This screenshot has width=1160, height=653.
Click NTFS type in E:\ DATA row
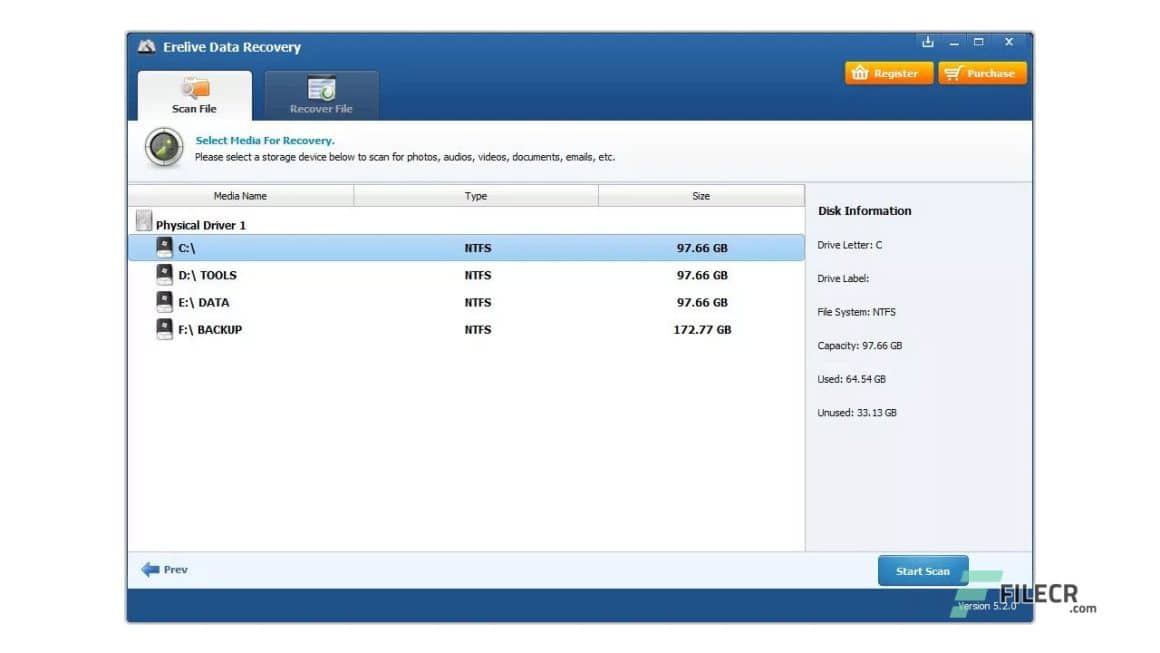478,302
